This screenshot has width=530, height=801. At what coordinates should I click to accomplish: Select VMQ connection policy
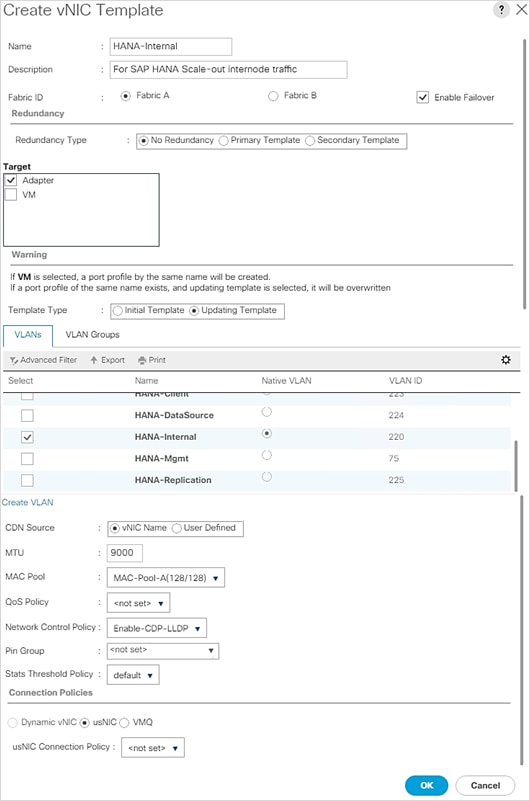pos(124,723)
